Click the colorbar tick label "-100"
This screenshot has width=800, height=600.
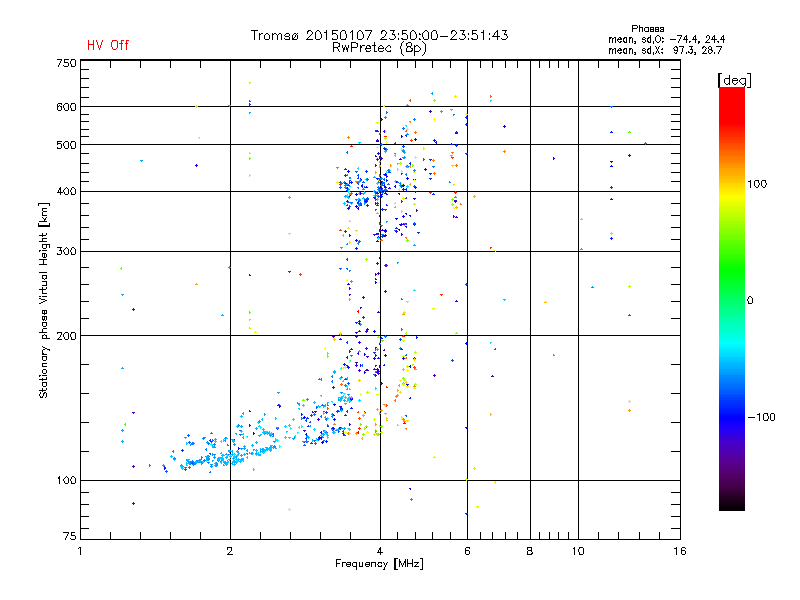761,417
